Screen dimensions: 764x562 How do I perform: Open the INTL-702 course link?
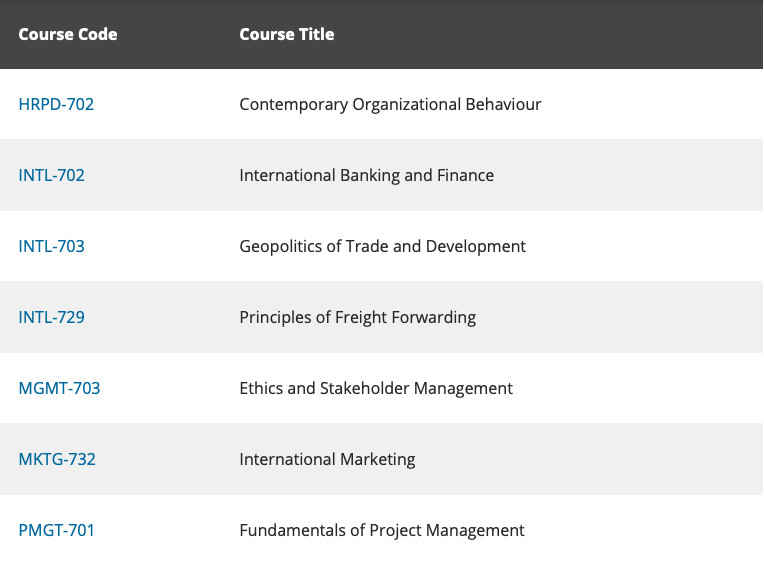pyautogui.click(x=51, y=175)
